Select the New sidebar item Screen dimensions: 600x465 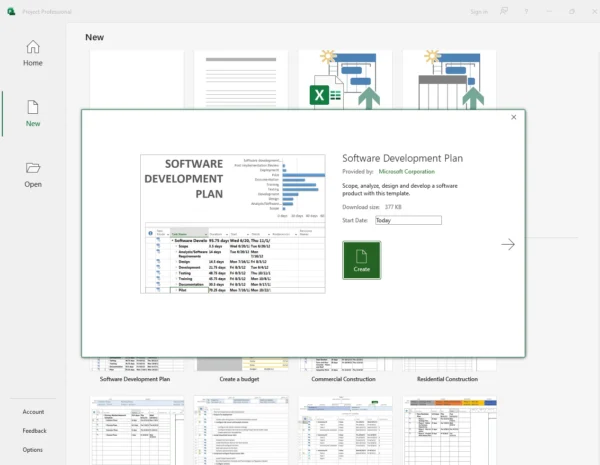33,113
